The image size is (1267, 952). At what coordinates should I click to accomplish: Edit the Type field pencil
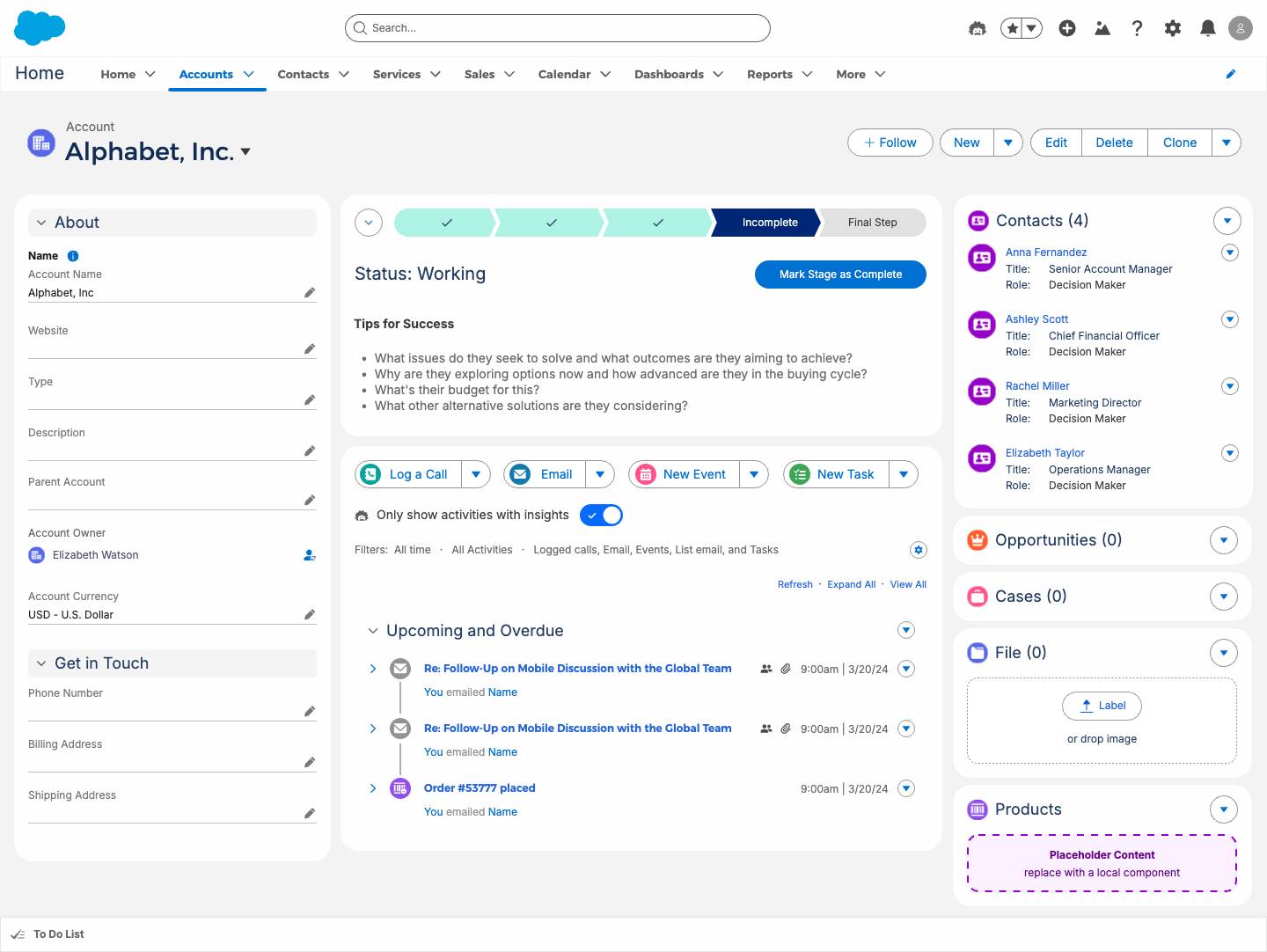(310, 399)
